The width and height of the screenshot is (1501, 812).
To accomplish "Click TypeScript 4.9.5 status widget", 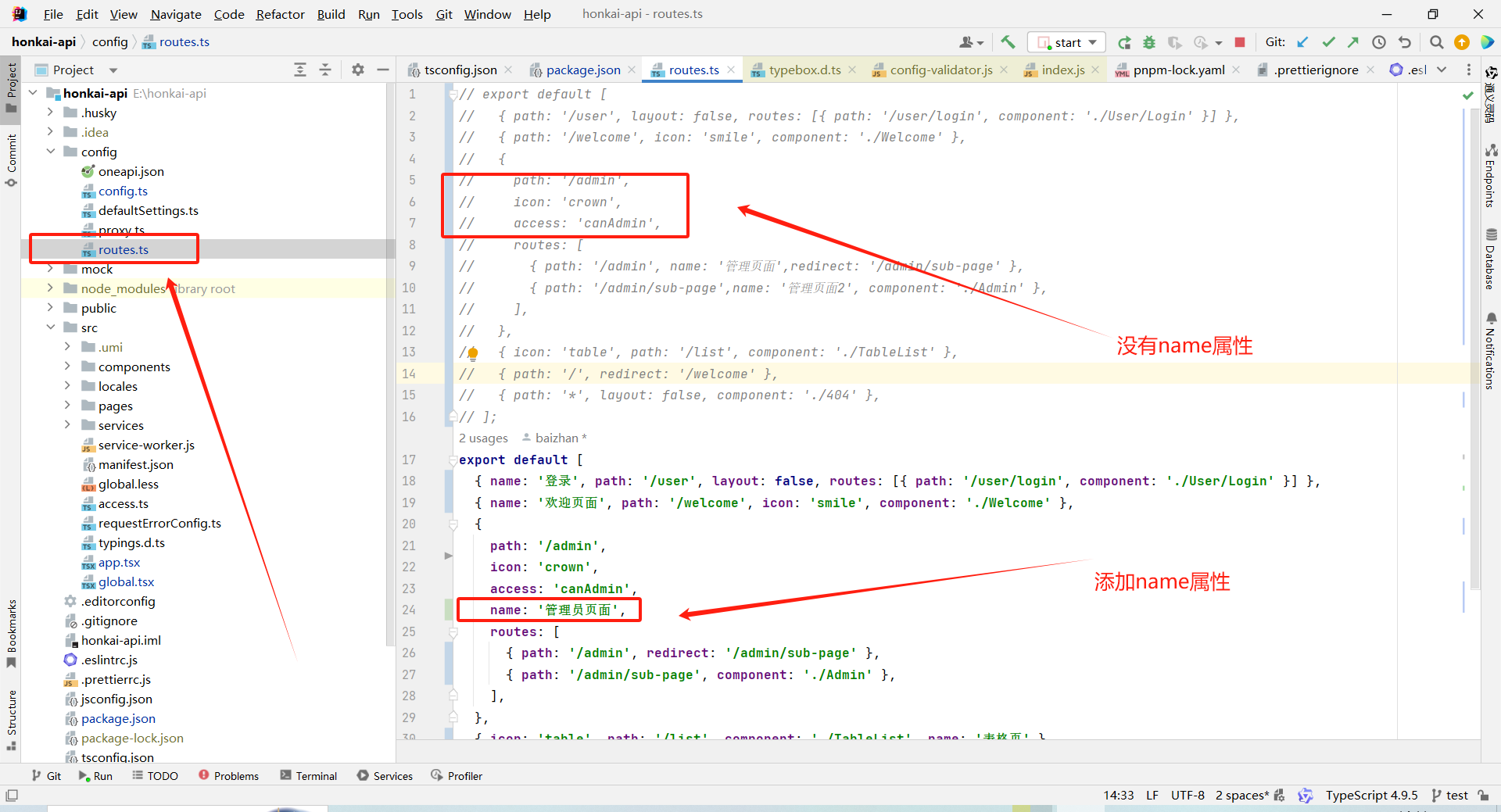I will [1371, 795].
